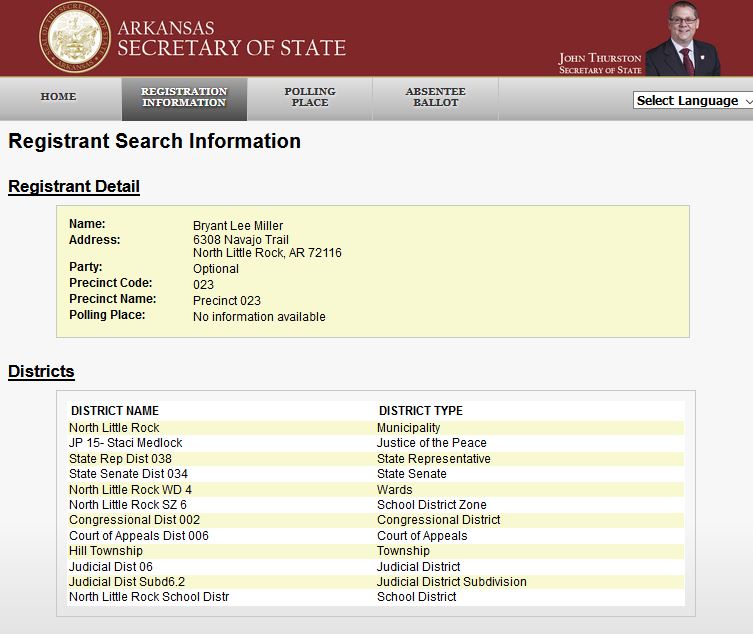Go to the Polling Place tab

[x=310, y=97]
